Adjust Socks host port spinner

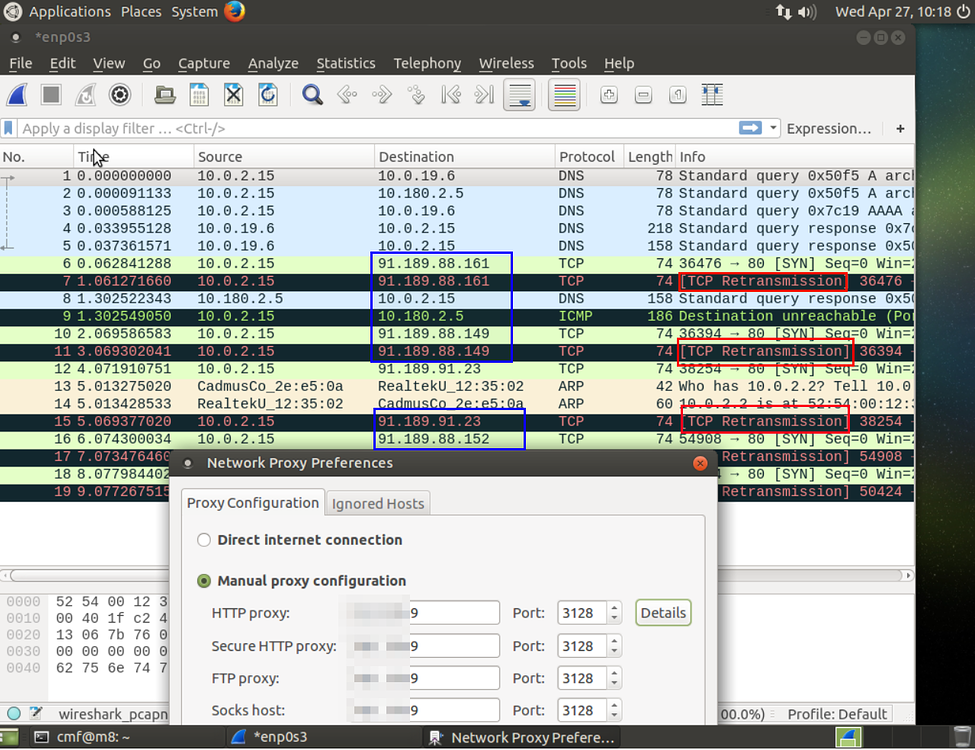614,711
